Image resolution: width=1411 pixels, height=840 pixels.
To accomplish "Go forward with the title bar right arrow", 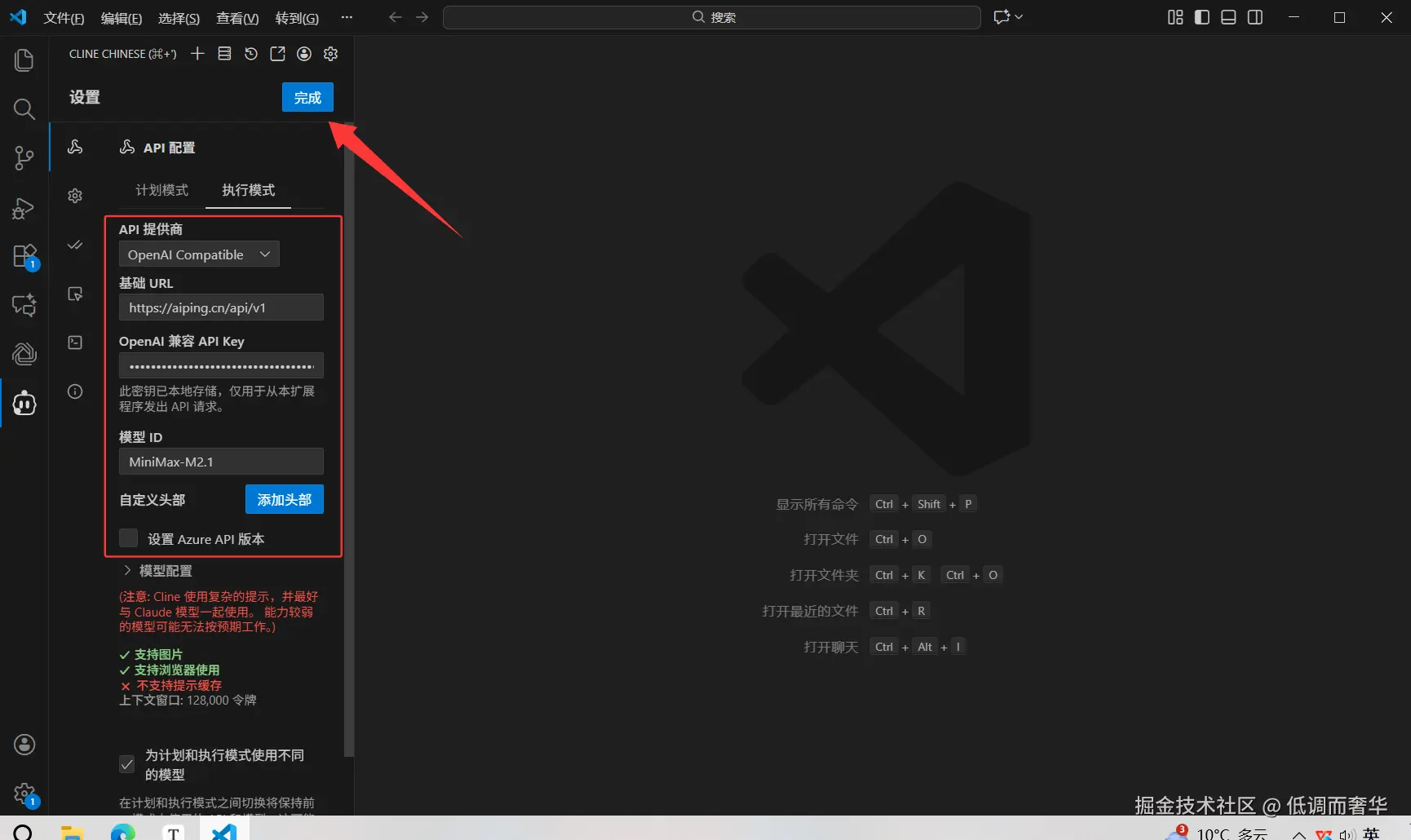I will coord(422,17).
